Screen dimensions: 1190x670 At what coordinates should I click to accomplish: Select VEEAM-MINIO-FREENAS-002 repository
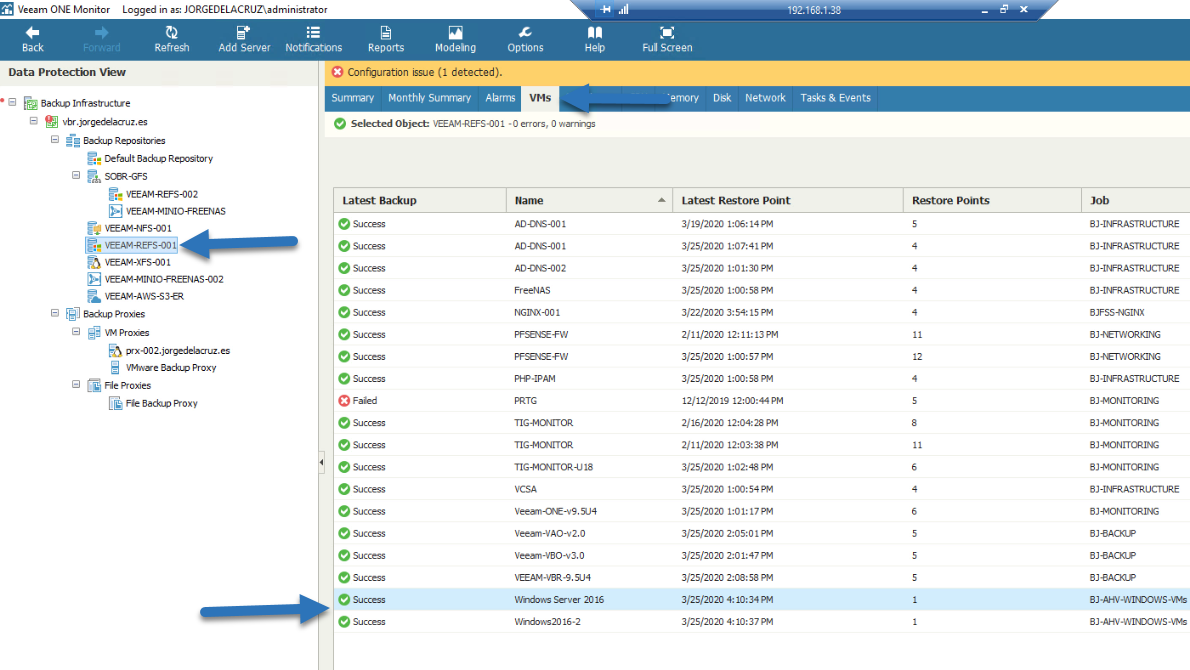164,279
